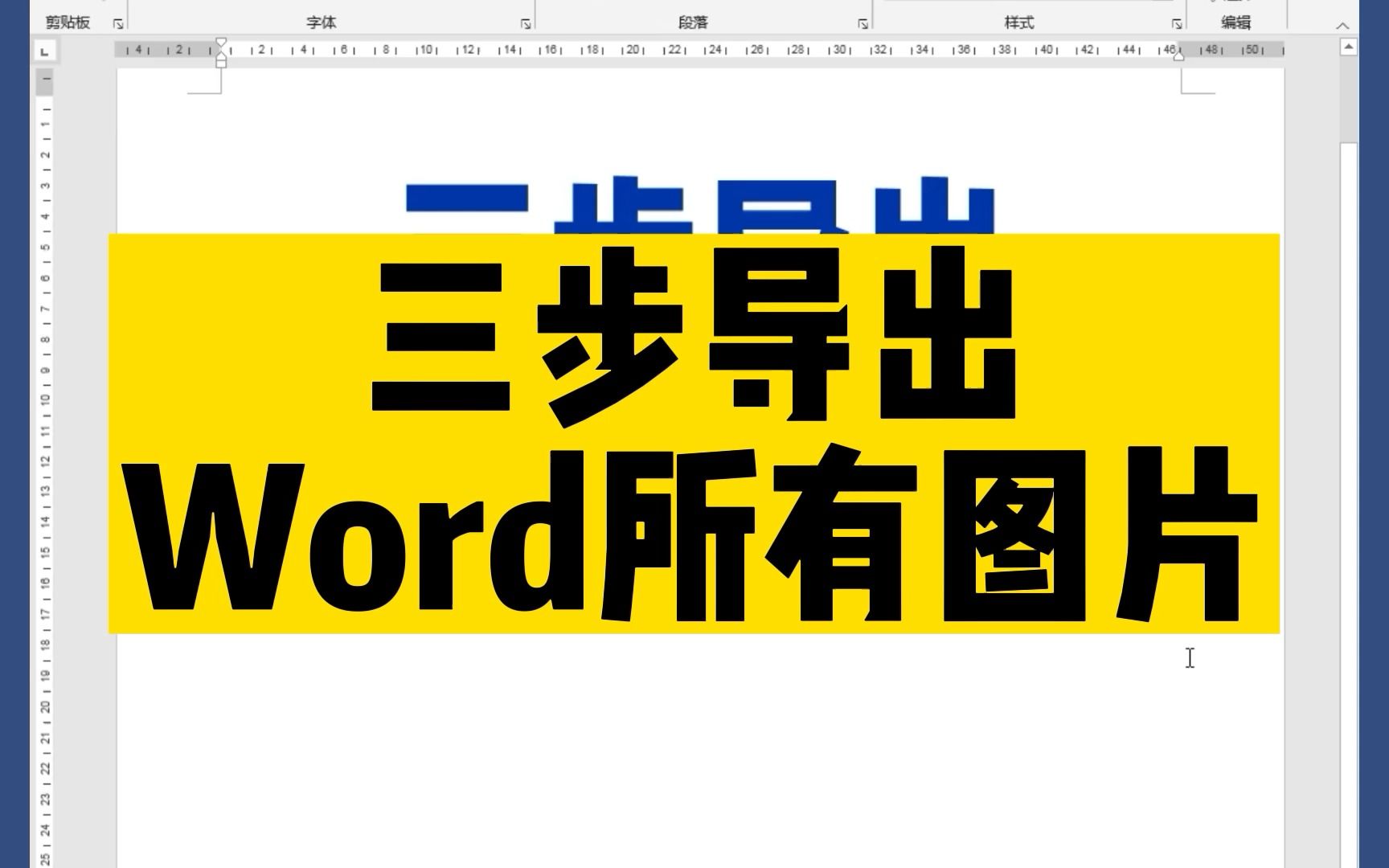Open the 字体 font dialog launcher
This screenshot has height=868, width=1389.
[x=526, y=24]
